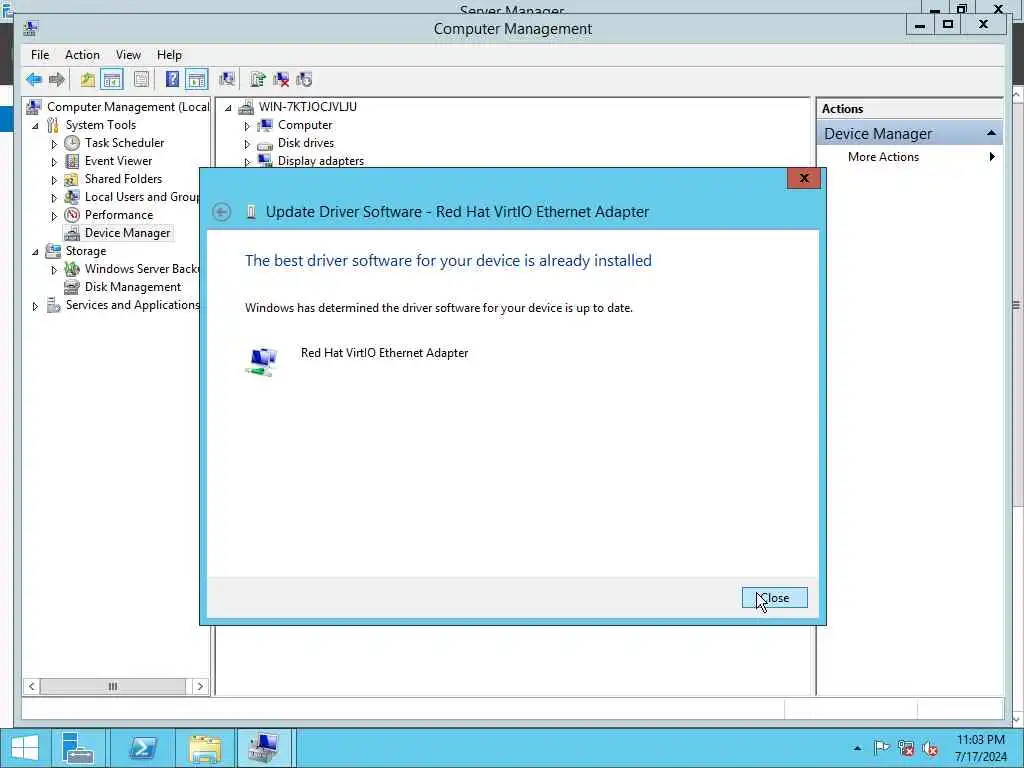
Task: Select Disk drives device category
Action: click(306, 142)
